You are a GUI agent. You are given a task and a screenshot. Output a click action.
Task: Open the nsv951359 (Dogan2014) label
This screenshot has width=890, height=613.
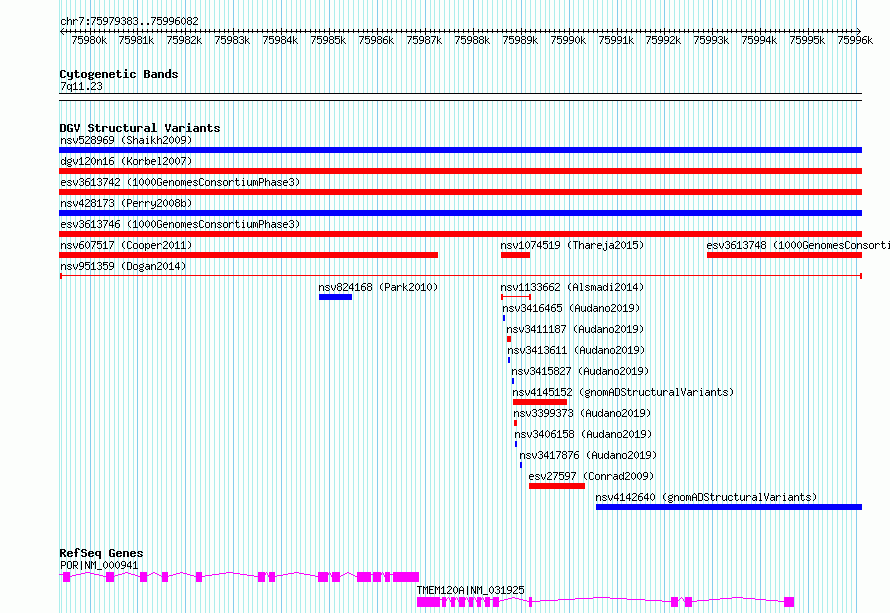coord(123,266)
